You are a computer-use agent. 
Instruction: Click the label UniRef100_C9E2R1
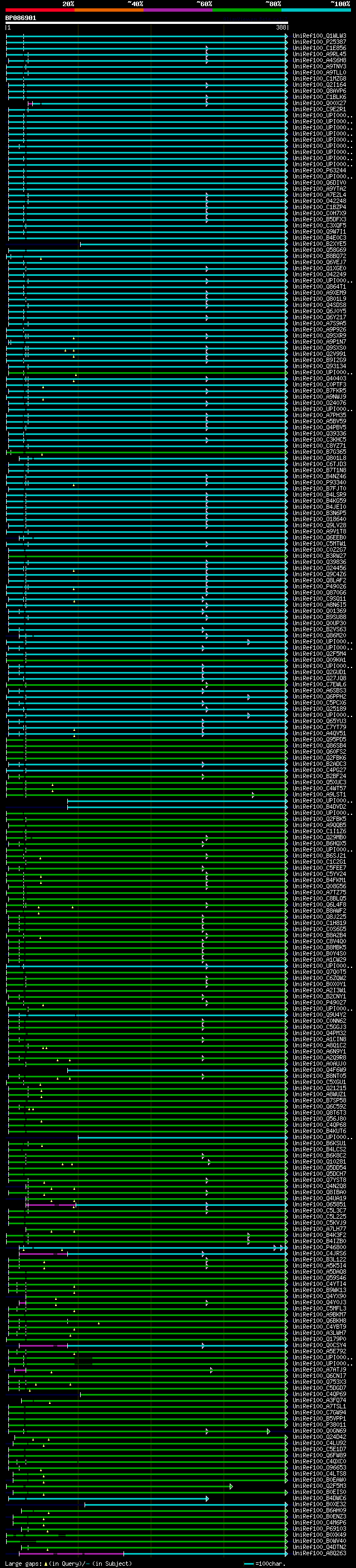click(319, 110)
